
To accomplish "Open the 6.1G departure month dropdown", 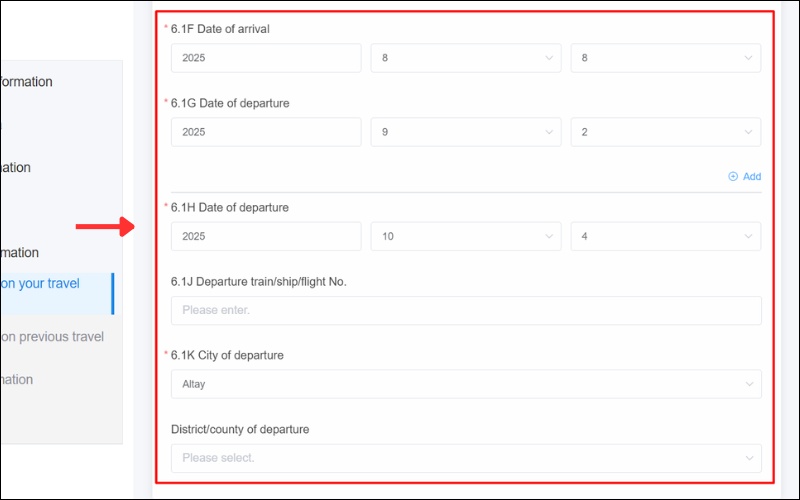I will 465,132.
